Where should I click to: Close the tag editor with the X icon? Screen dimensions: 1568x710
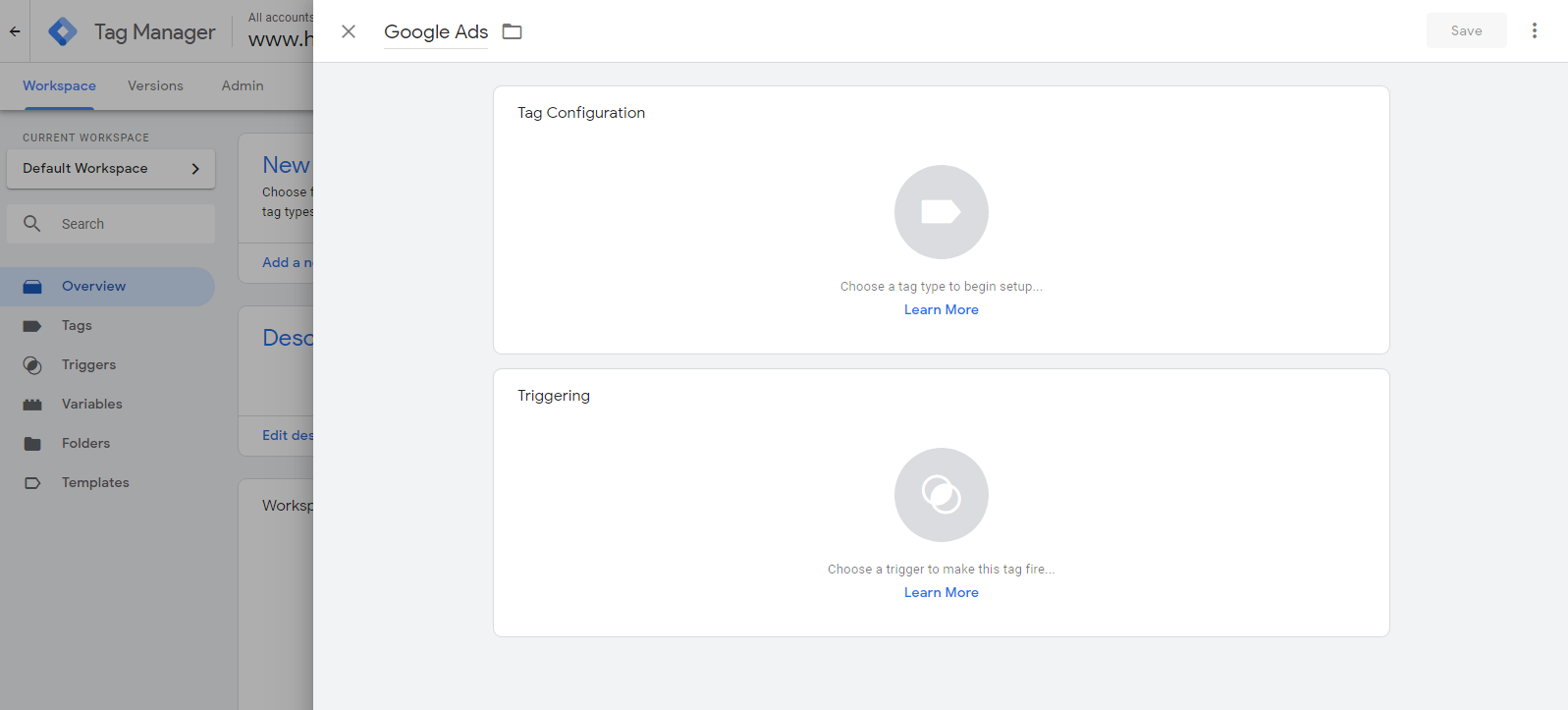point(349,31)
